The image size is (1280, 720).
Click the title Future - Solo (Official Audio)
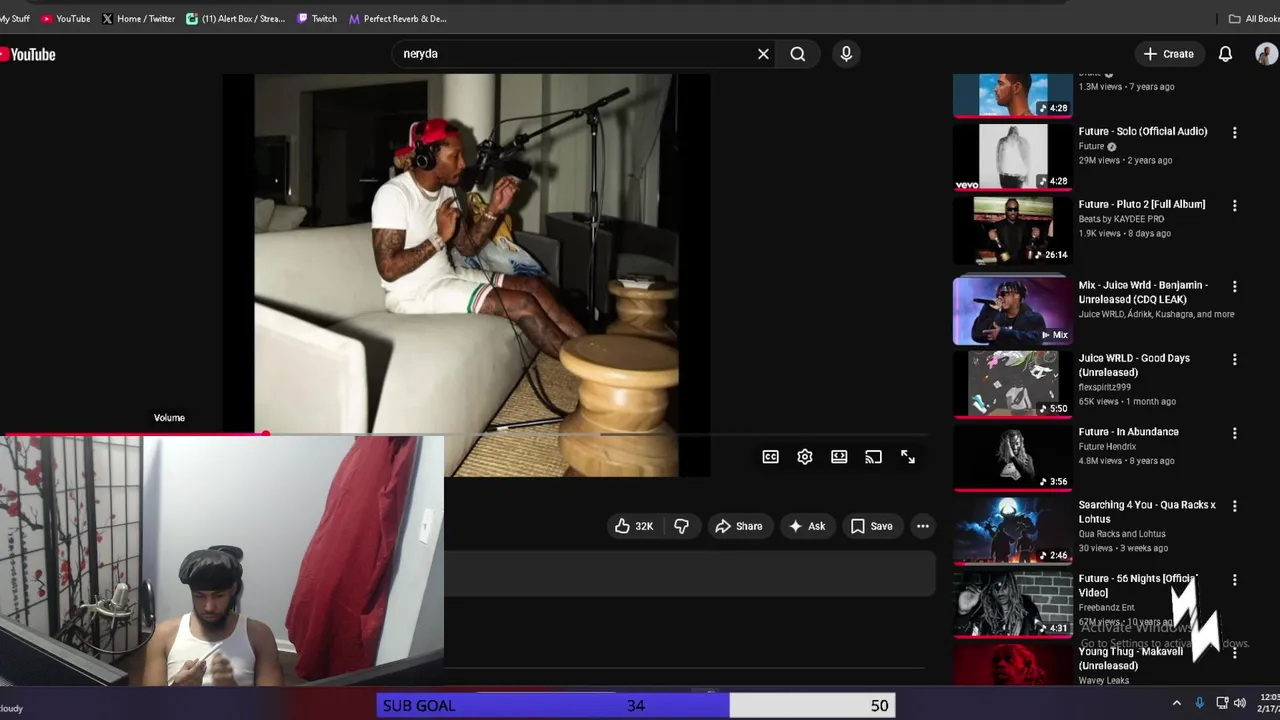[x=1142, y=131]
